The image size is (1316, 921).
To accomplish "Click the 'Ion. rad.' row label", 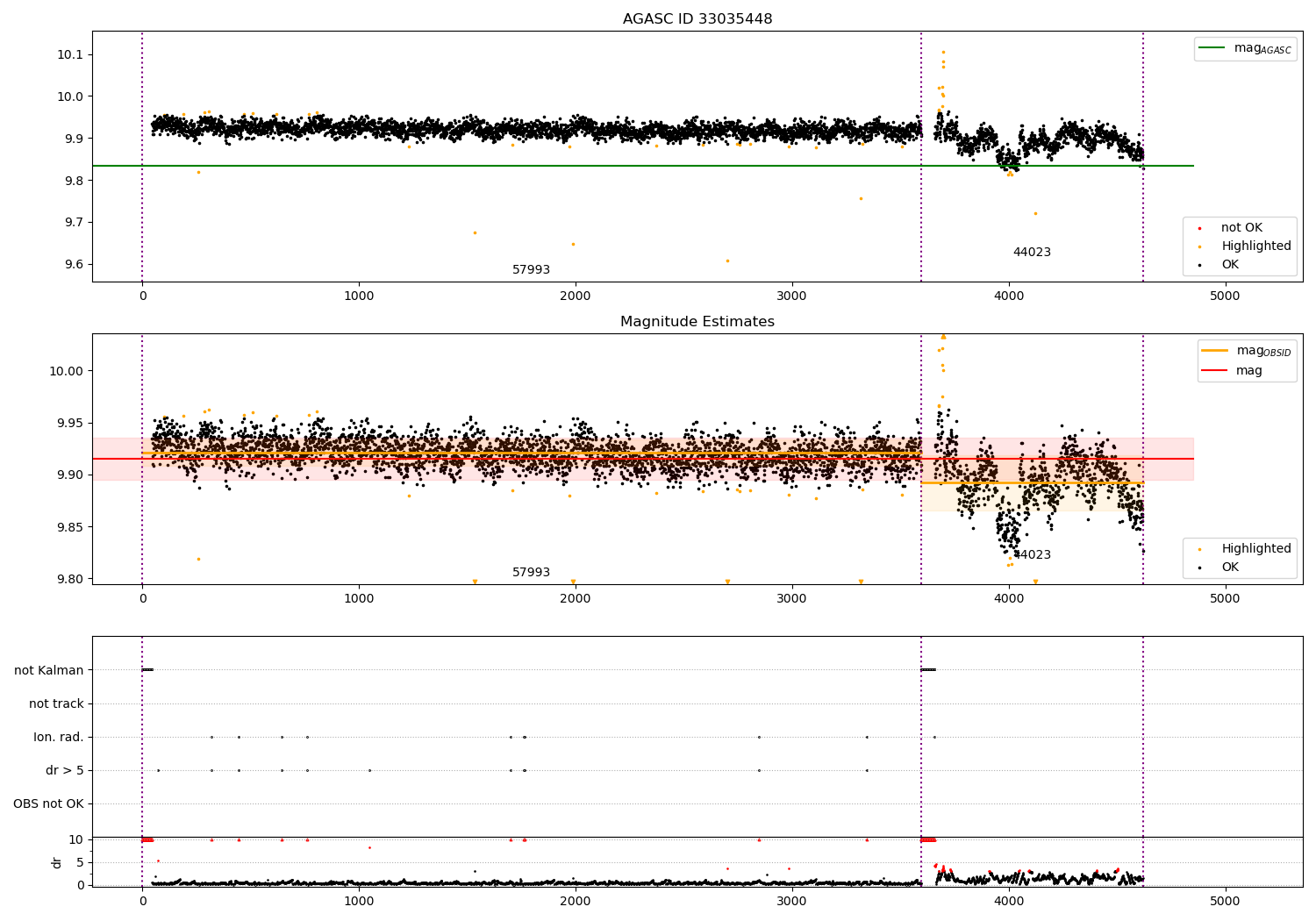I will 59,738.
